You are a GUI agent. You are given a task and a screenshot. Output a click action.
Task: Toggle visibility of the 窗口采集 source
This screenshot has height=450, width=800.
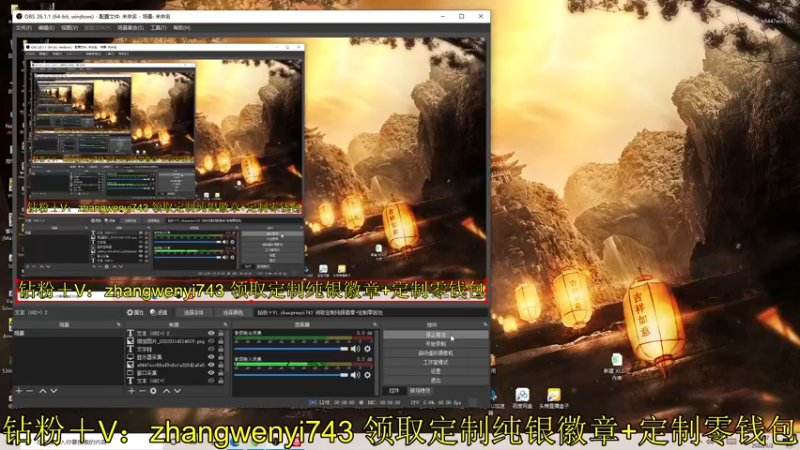coord(211,372)
